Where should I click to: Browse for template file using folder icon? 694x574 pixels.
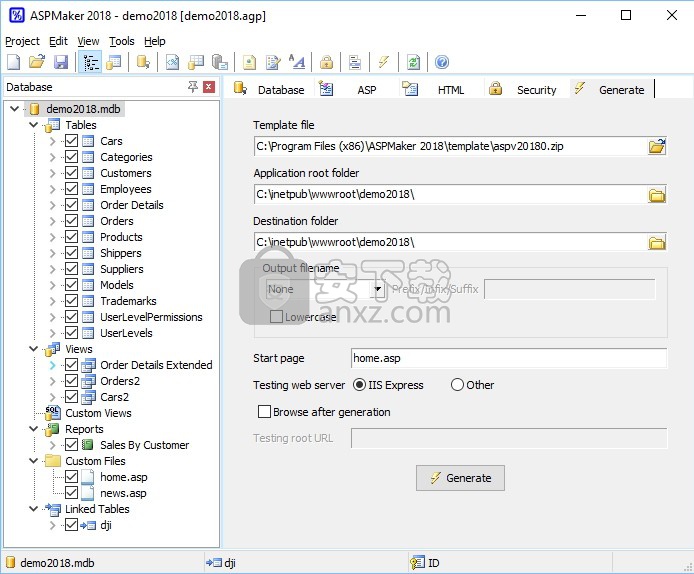click(x=657, y=146)
